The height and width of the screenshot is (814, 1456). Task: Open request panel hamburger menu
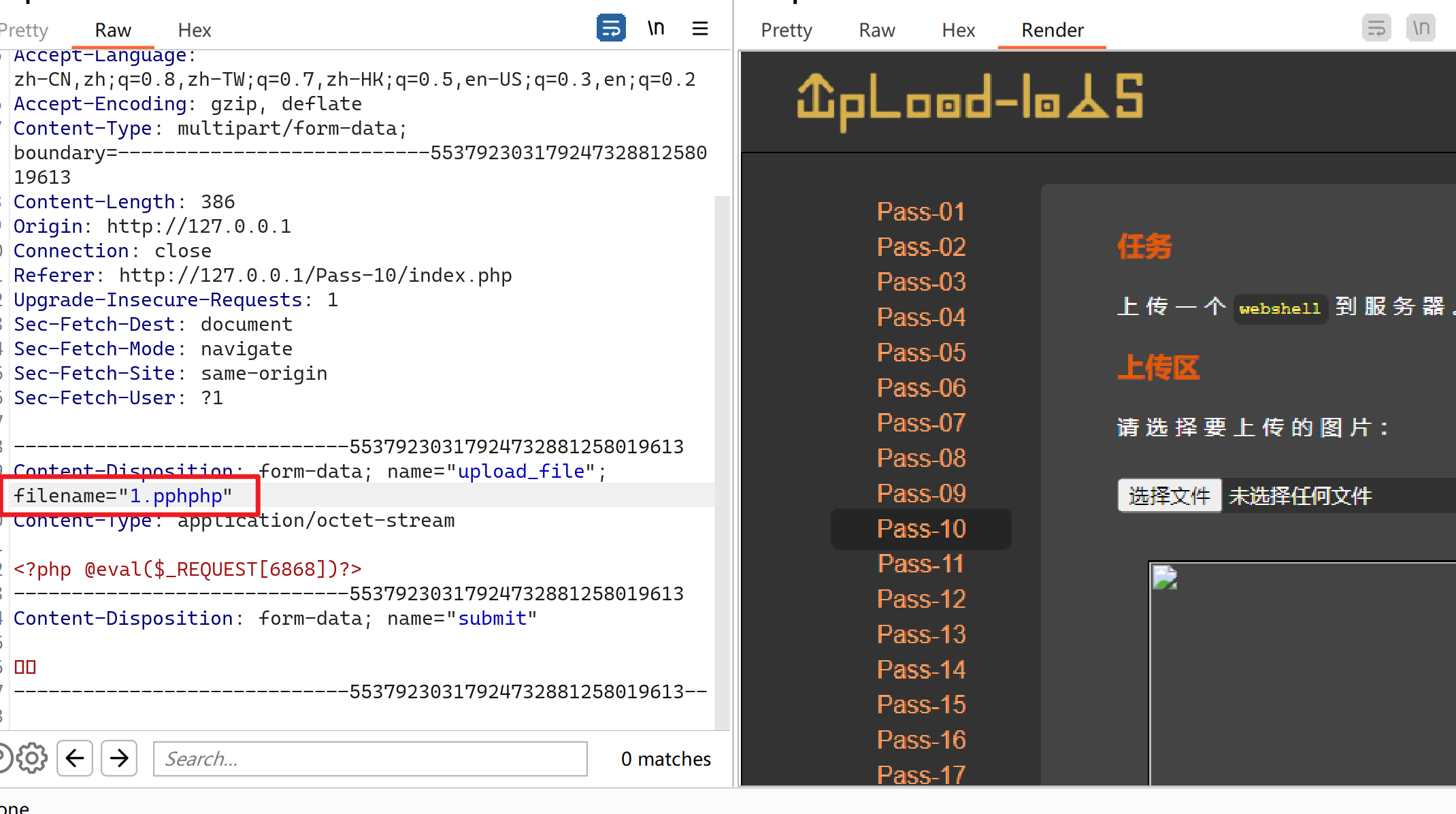click(700, 29)
